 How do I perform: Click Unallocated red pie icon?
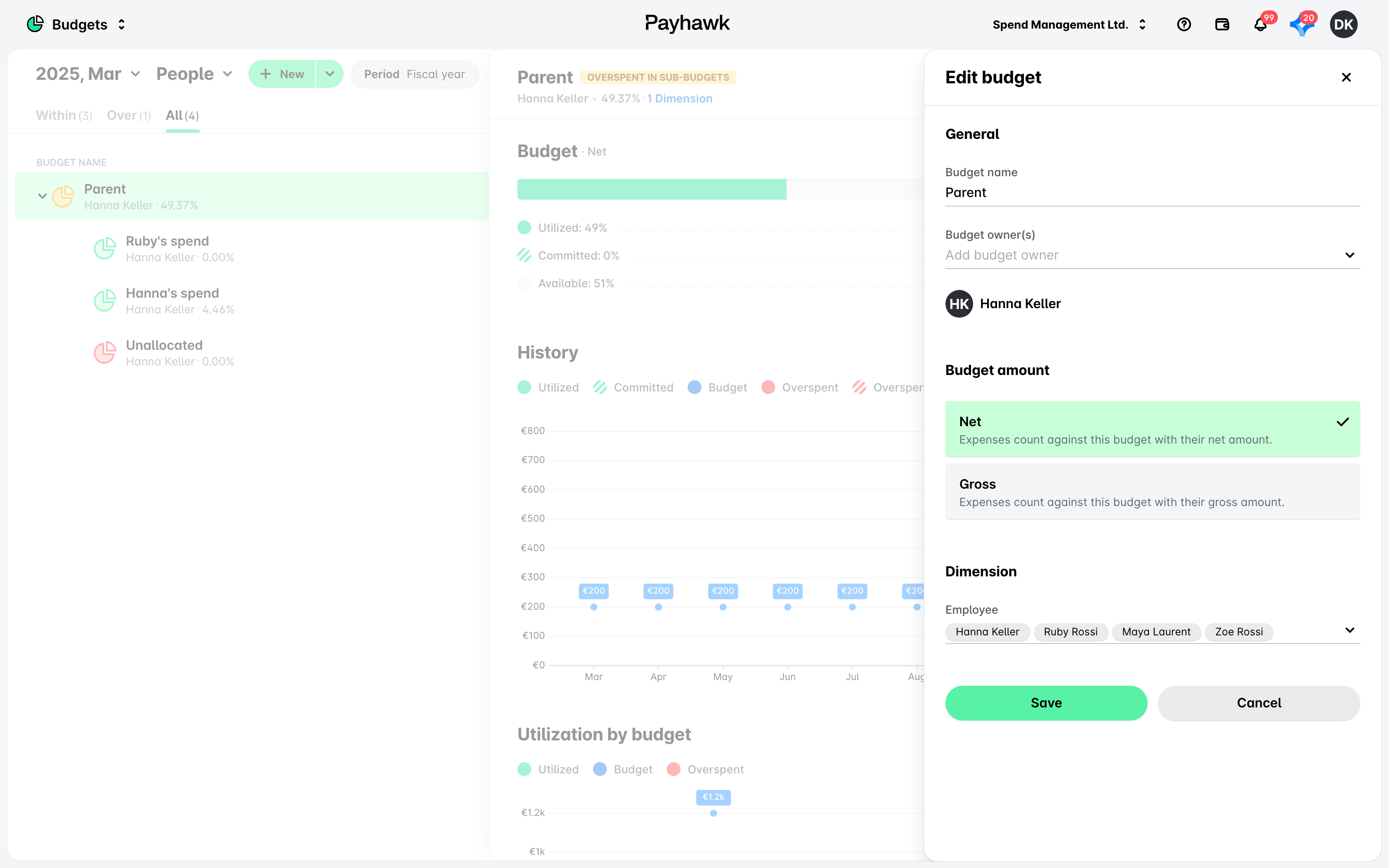pyautogui.click(x=105, y=352)
